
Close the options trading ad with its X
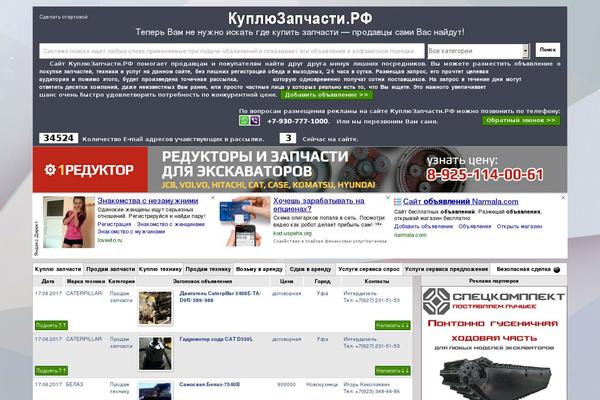coord(388,198)
